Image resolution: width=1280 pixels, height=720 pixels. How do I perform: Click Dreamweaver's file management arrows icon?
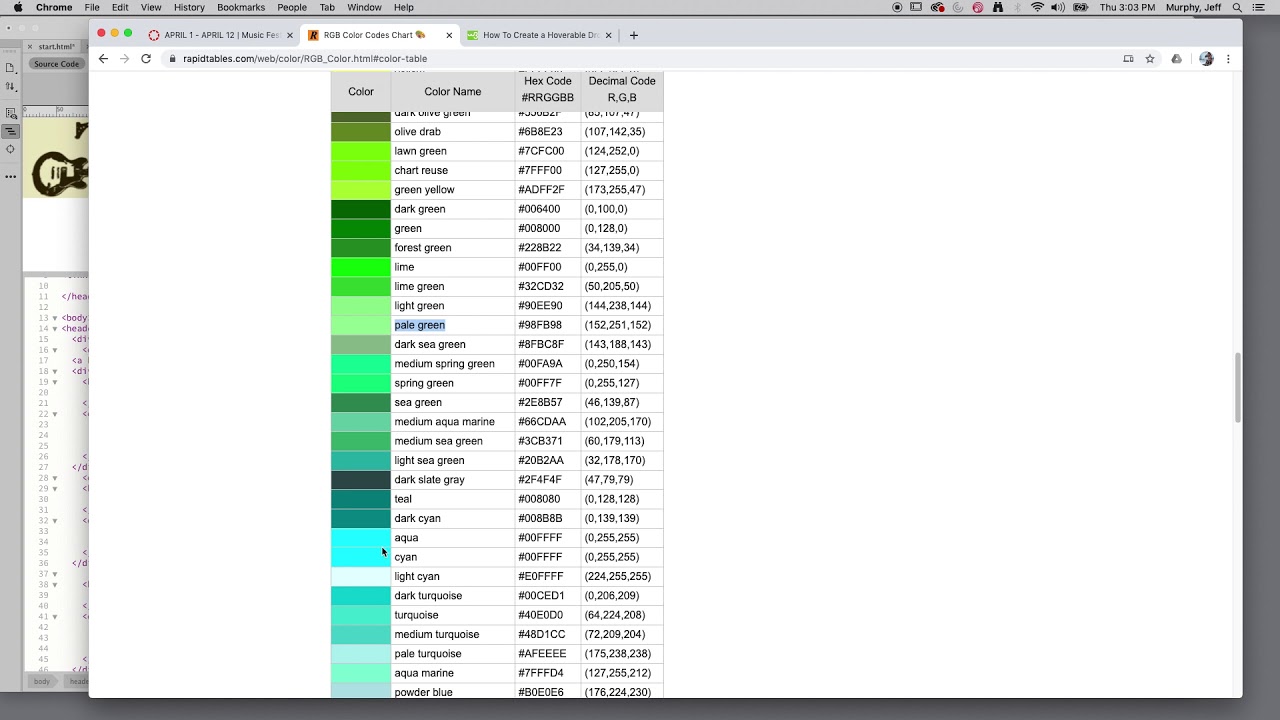coord(10,87)
